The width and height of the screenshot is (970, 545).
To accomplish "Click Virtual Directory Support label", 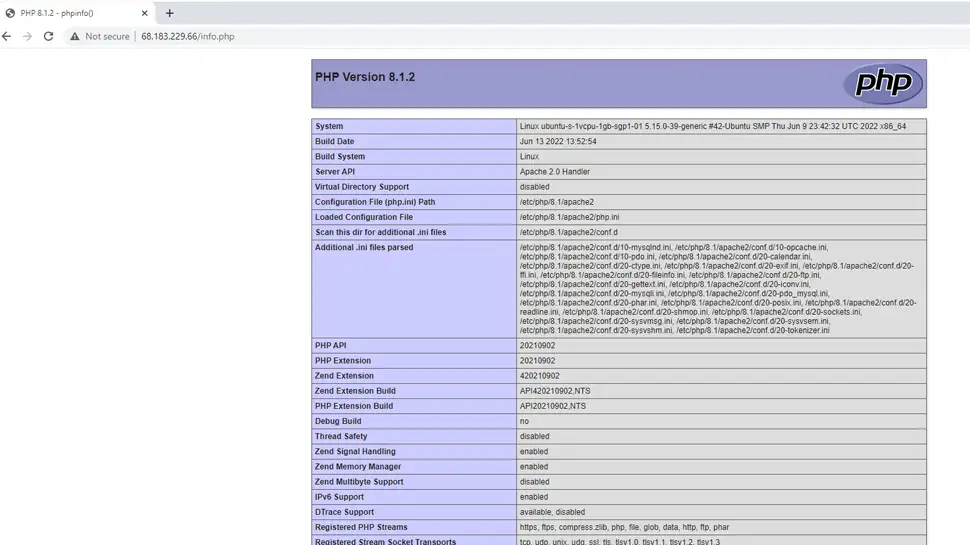I will pos(362,187).
